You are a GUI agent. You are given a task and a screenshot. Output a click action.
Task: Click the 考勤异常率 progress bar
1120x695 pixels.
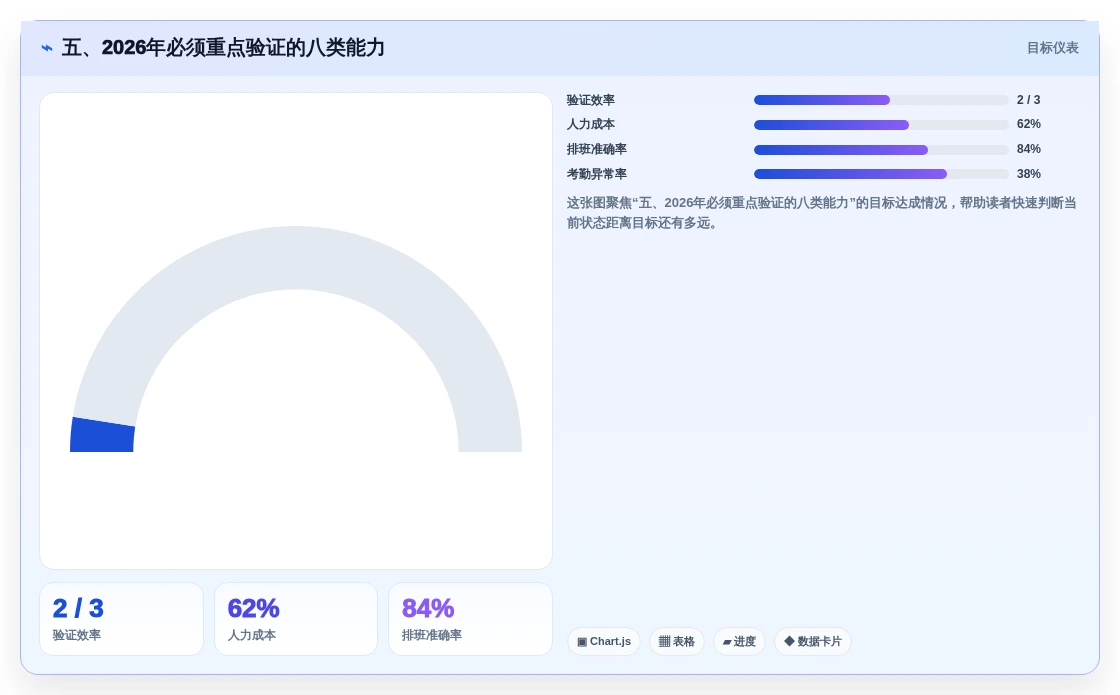click(881, 174)
